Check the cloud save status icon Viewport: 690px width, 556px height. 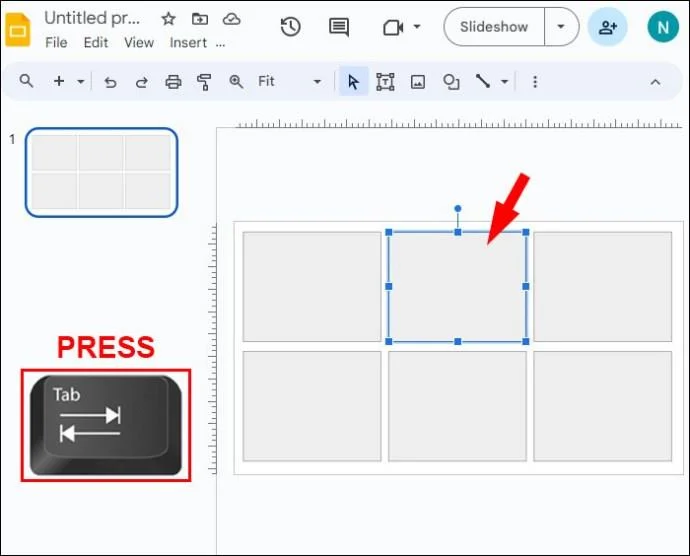(x=231, y=18)
